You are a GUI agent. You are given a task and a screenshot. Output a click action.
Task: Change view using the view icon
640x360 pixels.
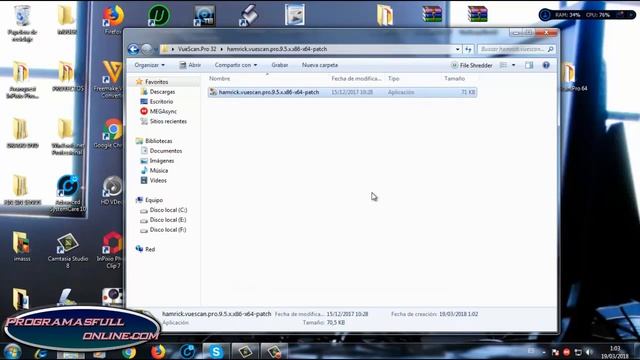pos(503,65)
